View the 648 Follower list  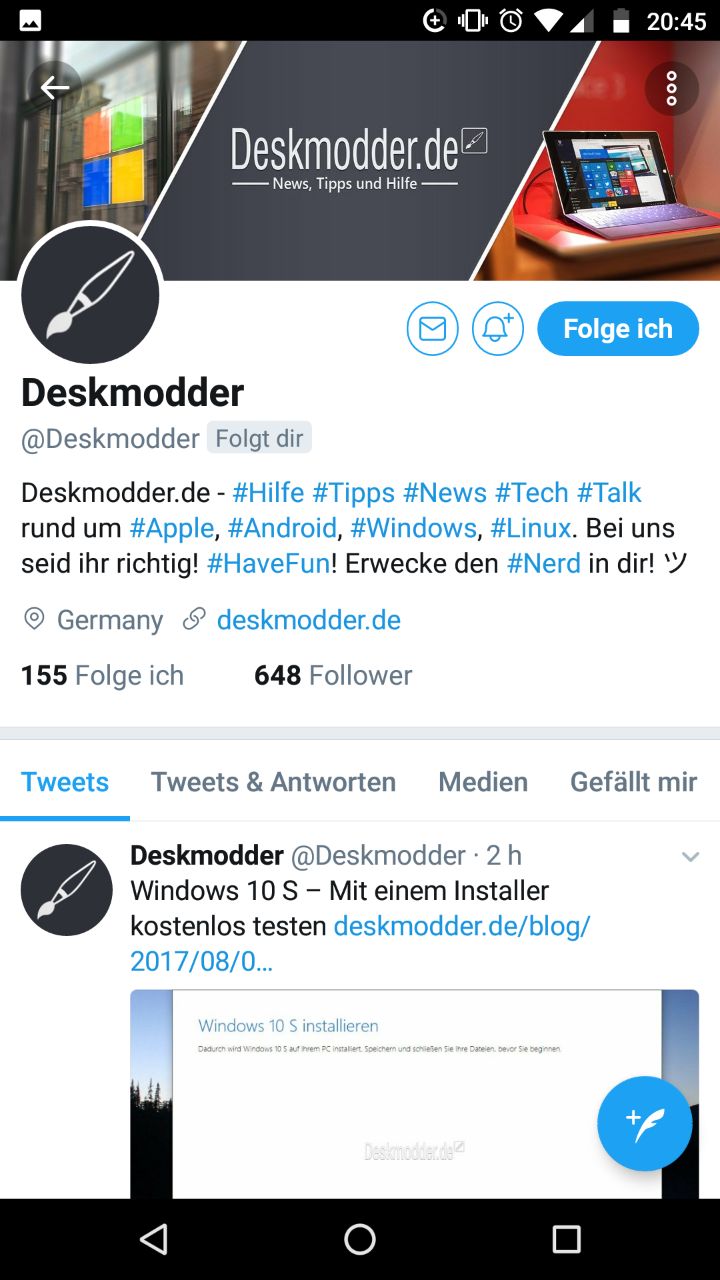coord(333,675)
